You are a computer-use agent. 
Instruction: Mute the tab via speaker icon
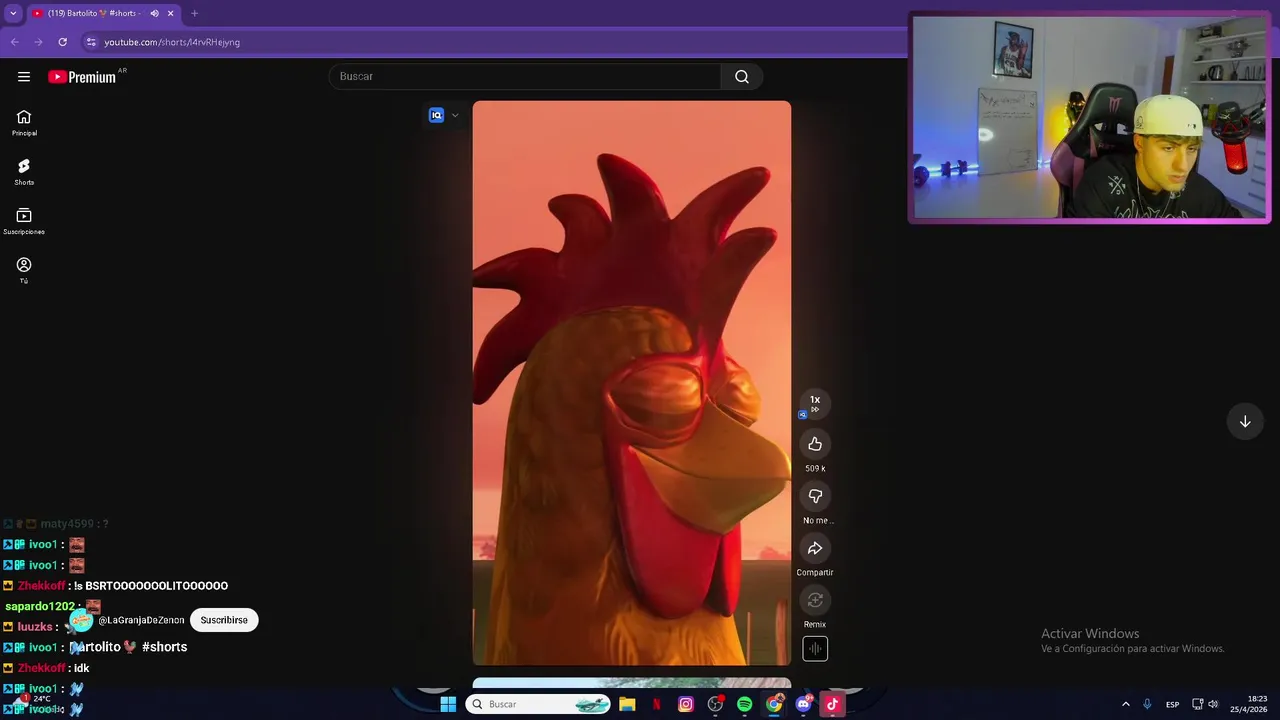point(154,13)
